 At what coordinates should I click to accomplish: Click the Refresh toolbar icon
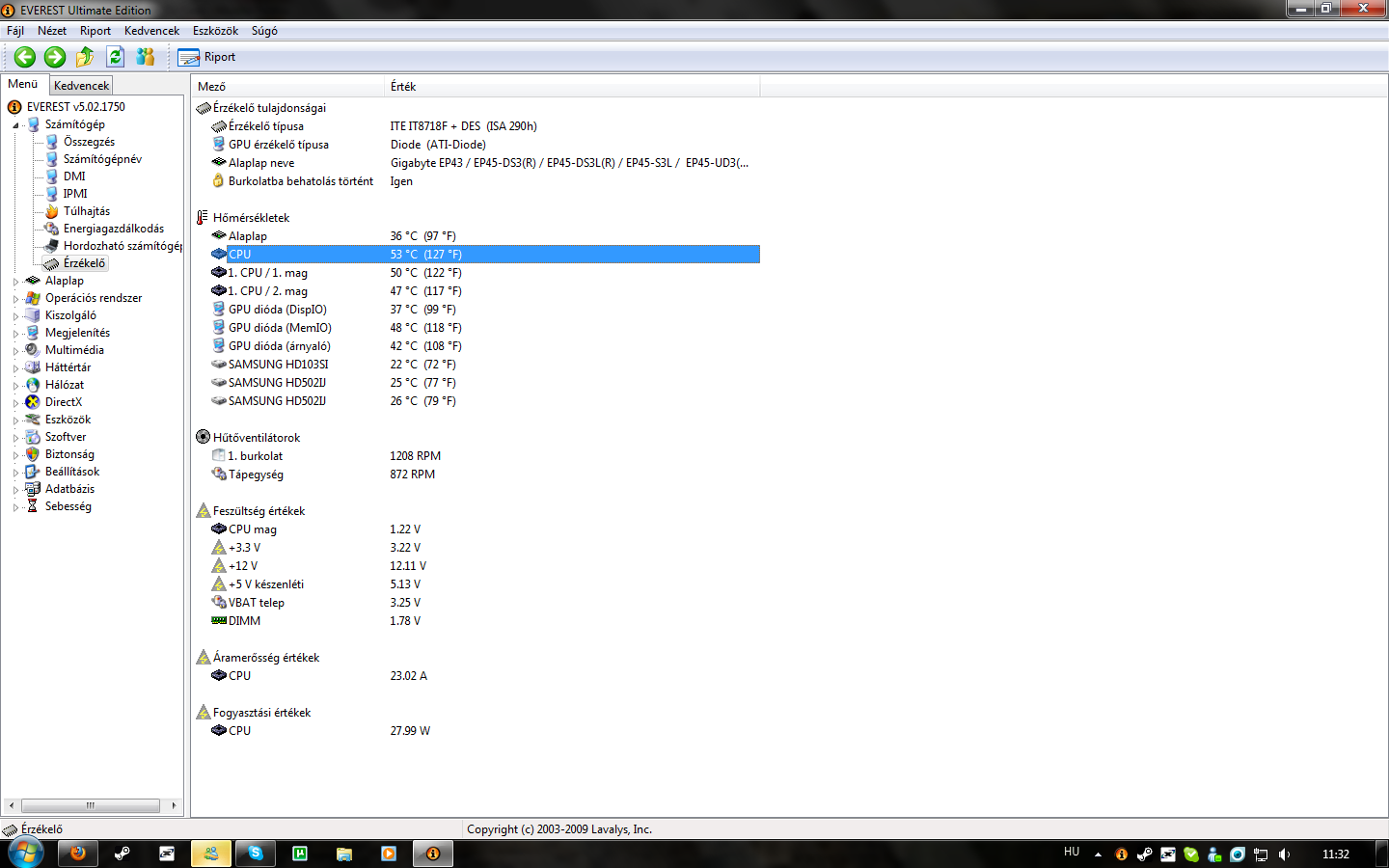pyautogui.click(x=115, y=57)
